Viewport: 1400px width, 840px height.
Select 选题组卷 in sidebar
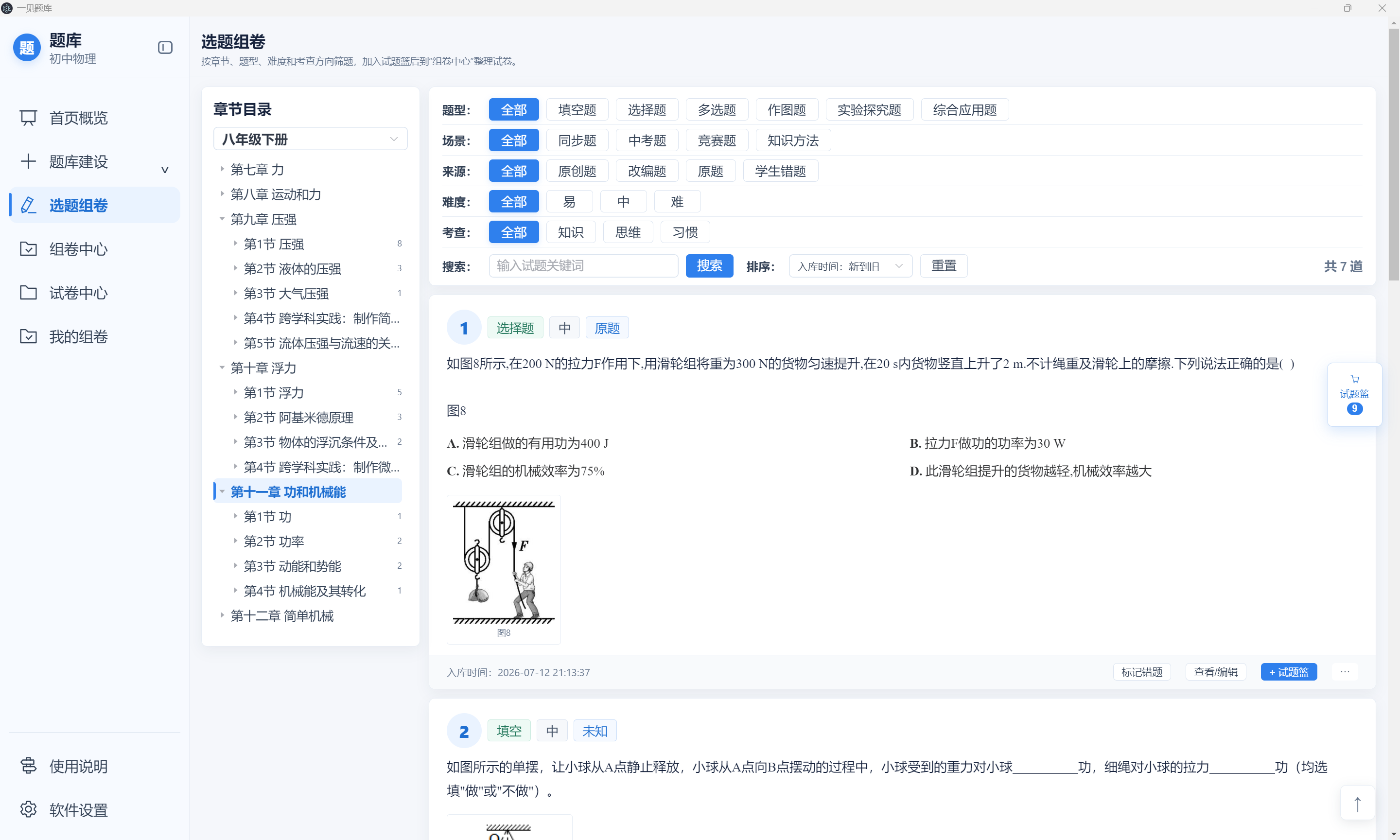94,206
